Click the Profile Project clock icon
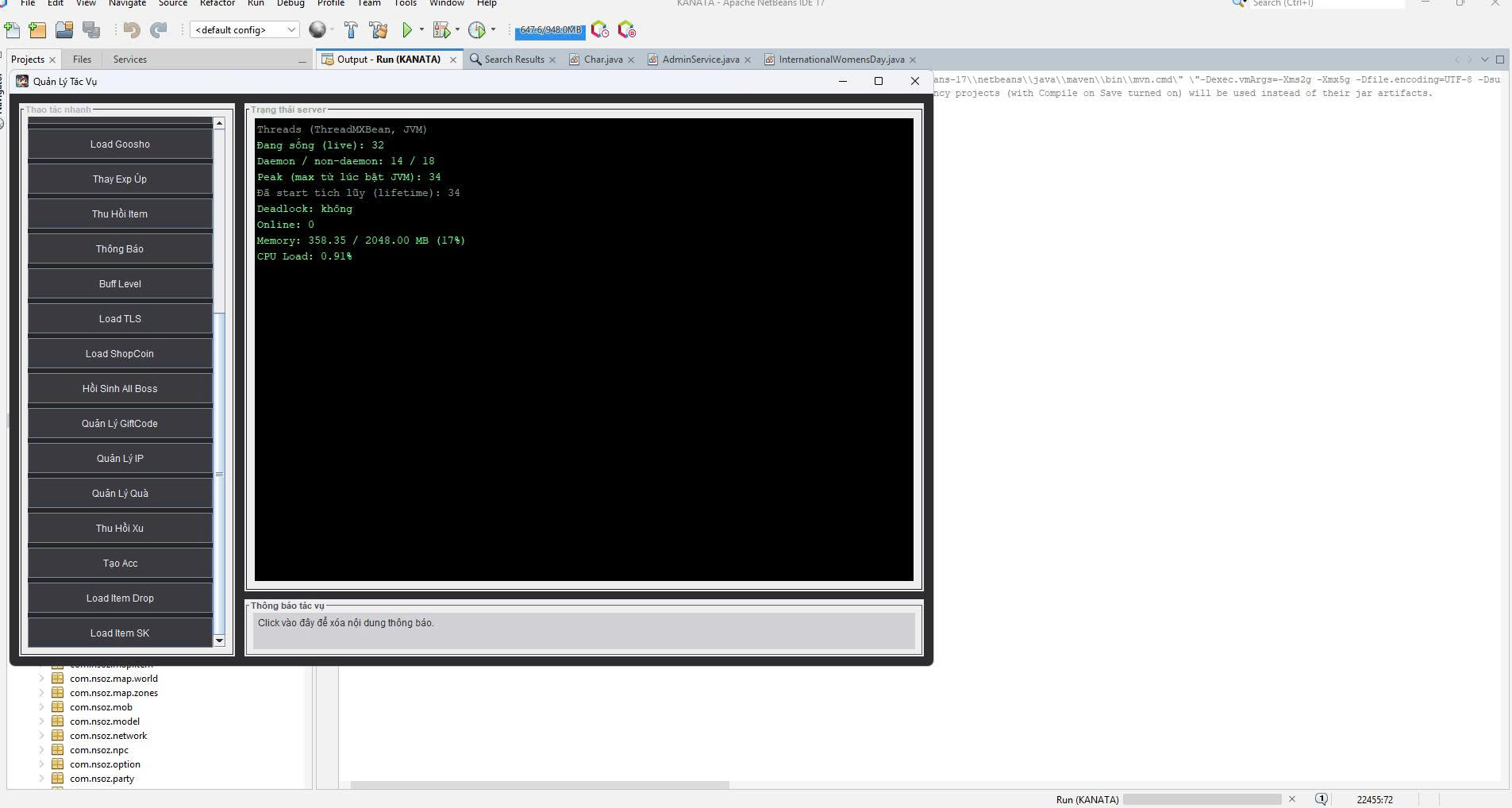The image size is (1512, 808). coord(477,30)
